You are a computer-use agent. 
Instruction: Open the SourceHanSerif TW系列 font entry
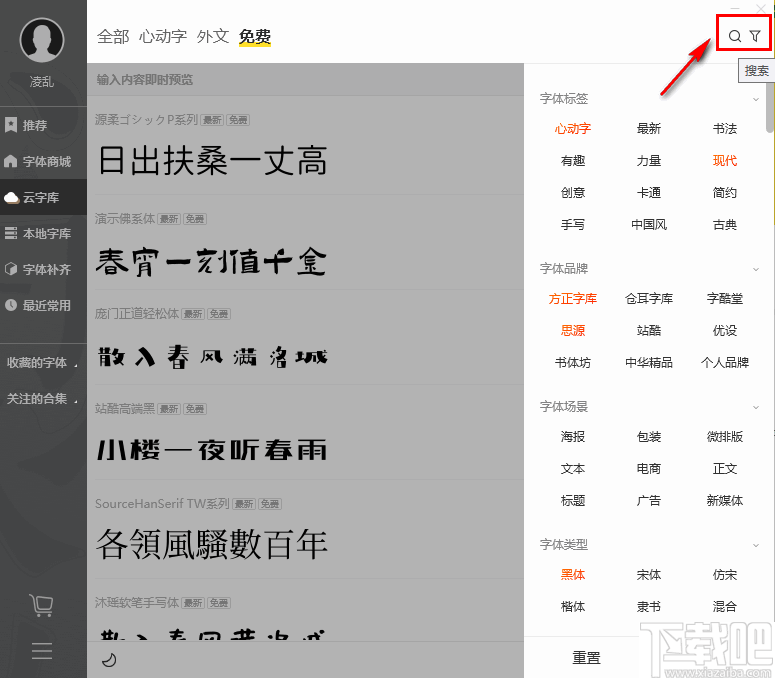click(305, 530)
